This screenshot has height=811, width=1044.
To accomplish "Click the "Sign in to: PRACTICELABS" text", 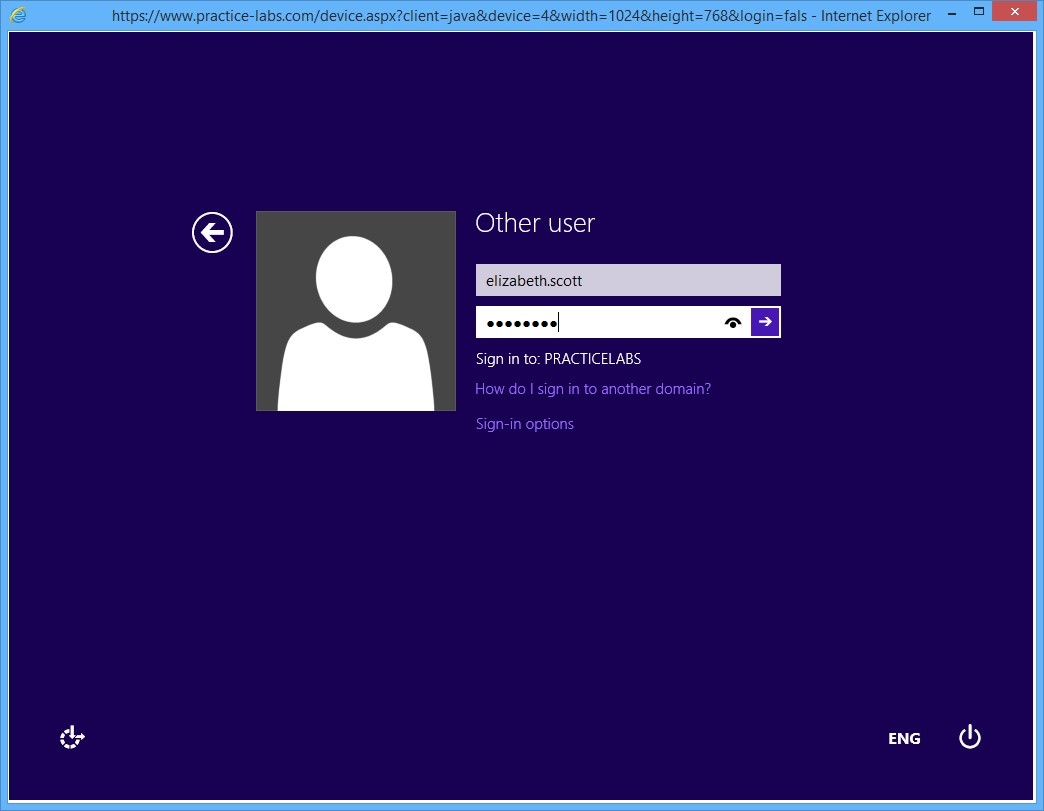I will (558, 358).
